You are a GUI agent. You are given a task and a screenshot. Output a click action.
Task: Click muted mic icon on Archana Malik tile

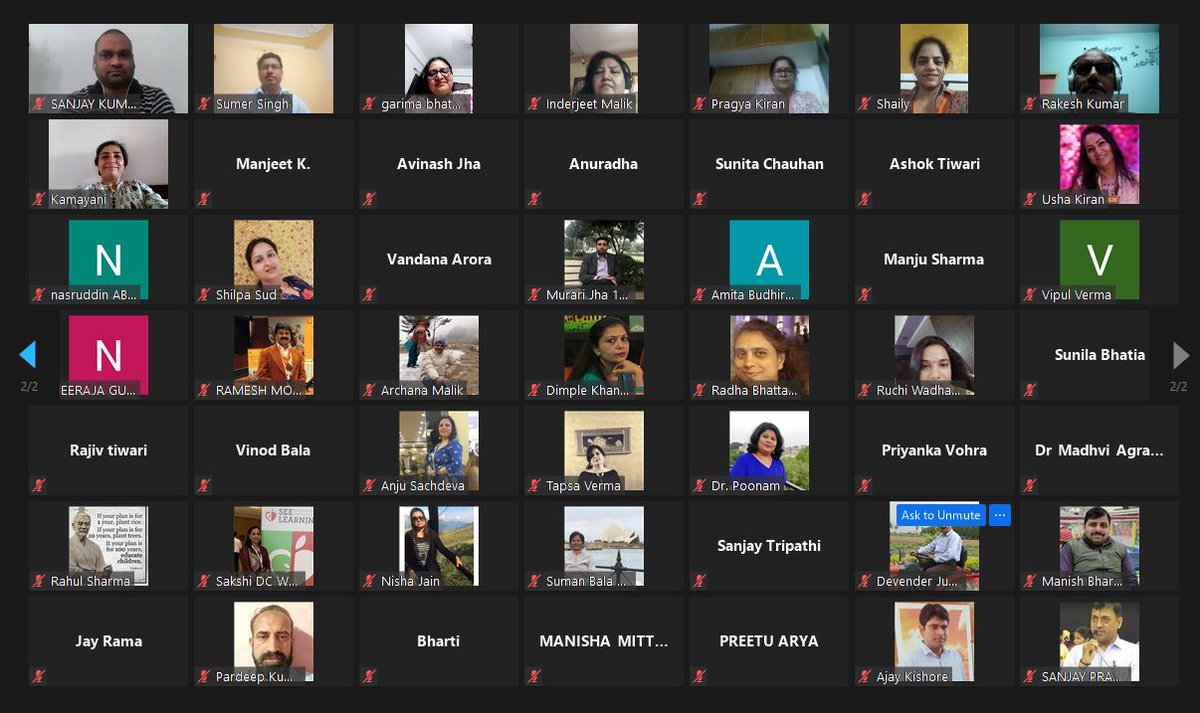tap(369, 391)
